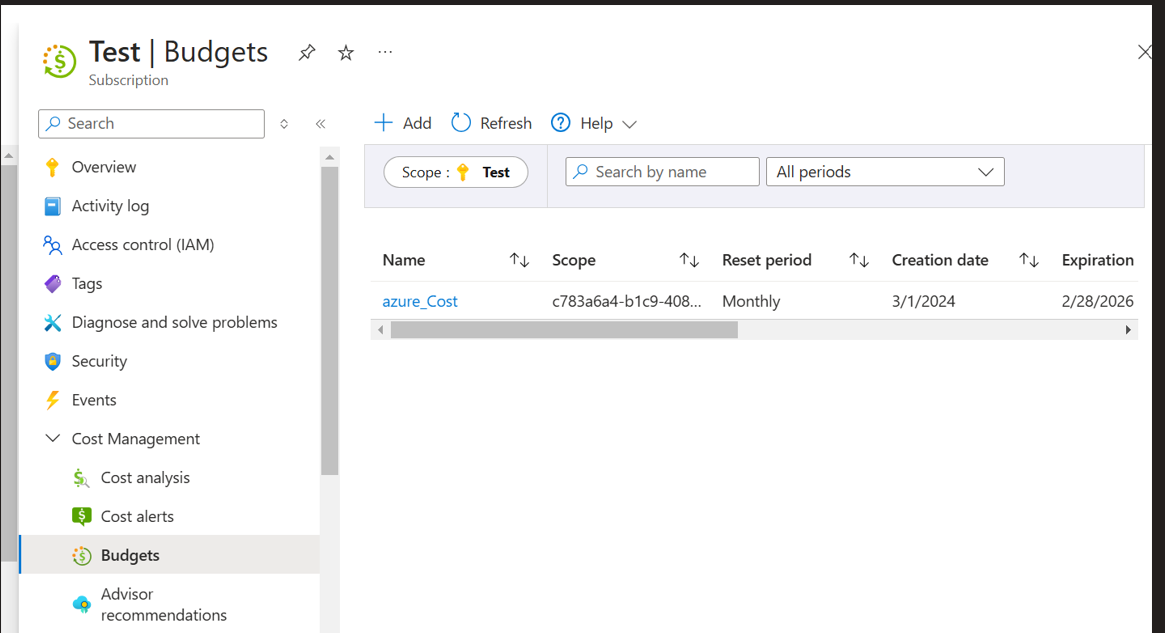Click the Help button label

(x=597, y=123)
